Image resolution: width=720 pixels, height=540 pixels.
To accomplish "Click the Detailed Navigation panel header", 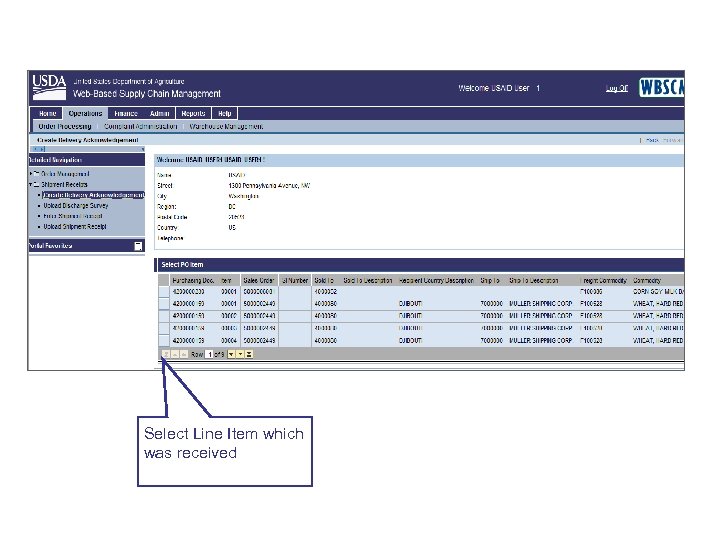I will (86, 160).
